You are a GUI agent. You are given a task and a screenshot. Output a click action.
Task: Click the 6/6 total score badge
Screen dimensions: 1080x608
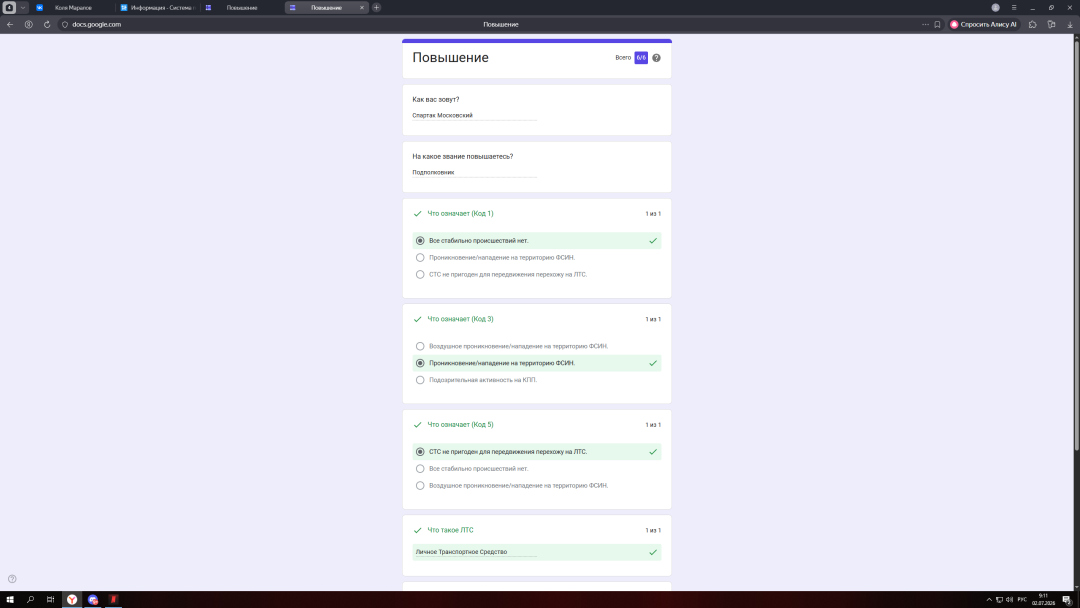point(641,58)
